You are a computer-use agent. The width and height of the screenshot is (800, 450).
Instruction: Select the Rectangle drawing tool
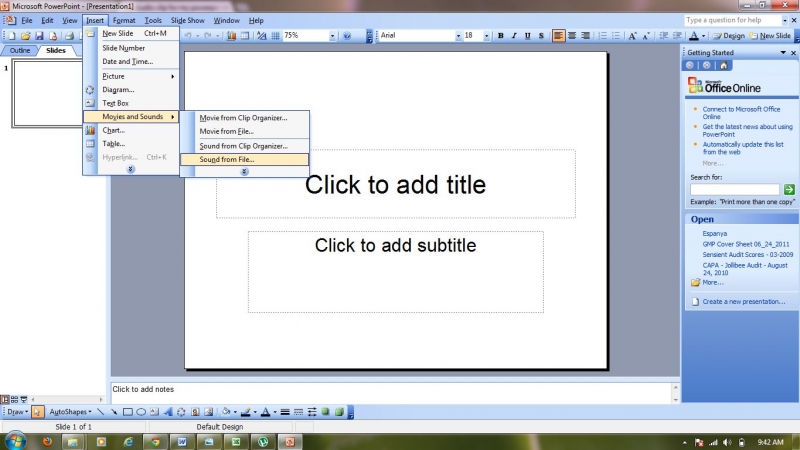(x=128, y=411)
